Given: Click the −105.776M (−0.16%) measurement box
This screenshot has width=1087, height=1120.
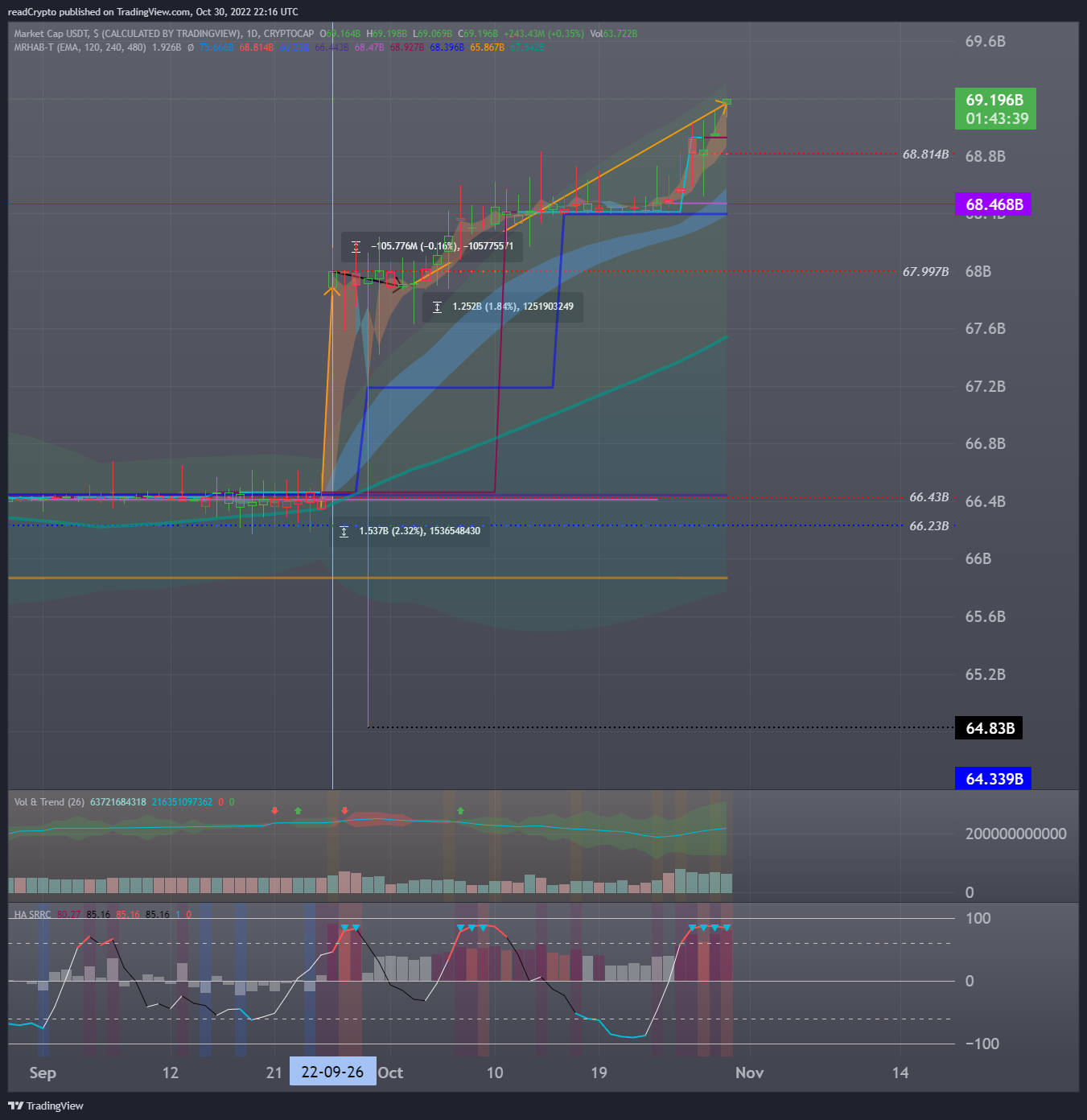Looking at the screenshot, I should click(432, 246).
